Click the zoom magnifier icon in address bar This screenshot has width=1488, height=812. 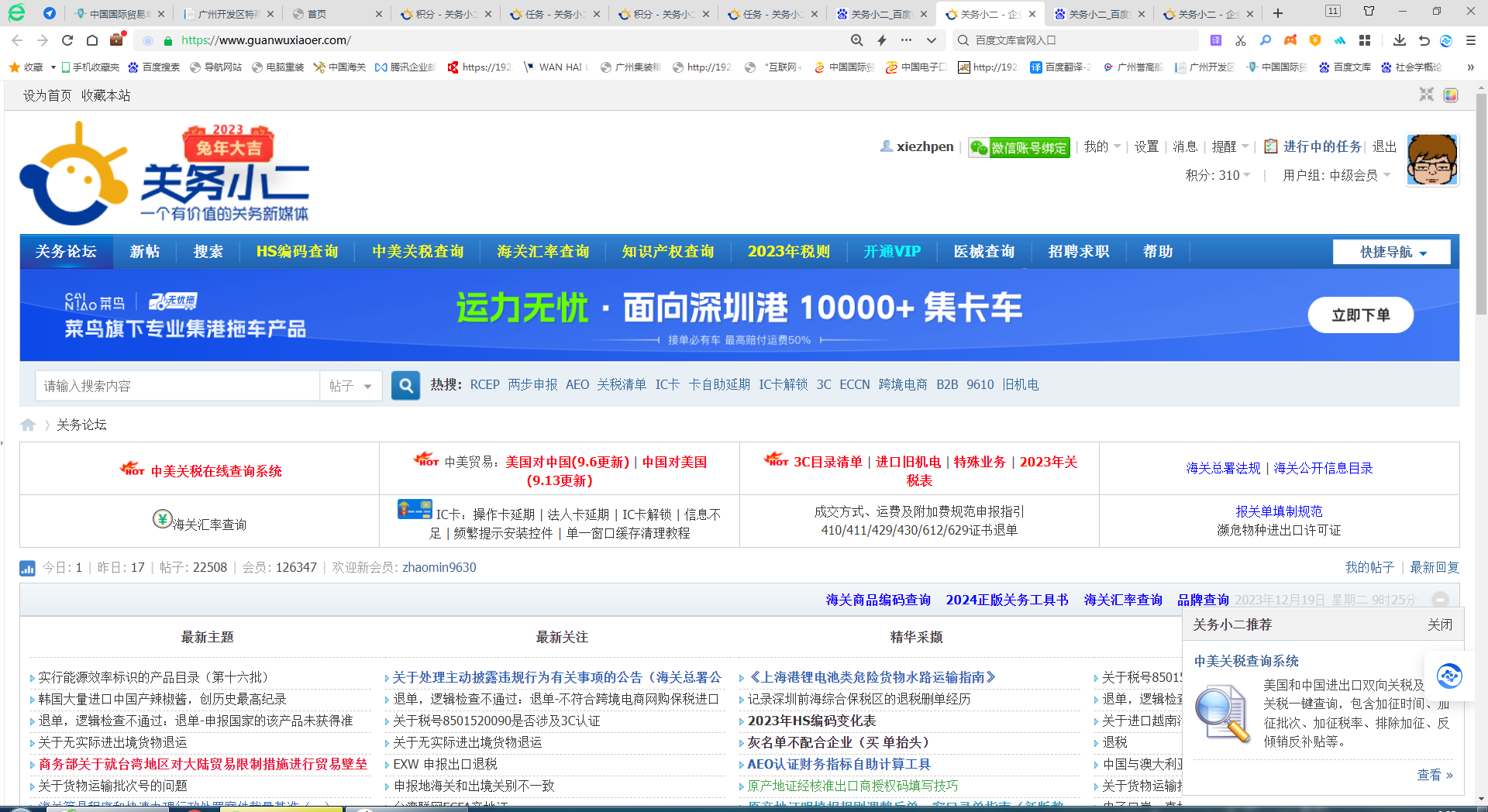coord(856,40)
